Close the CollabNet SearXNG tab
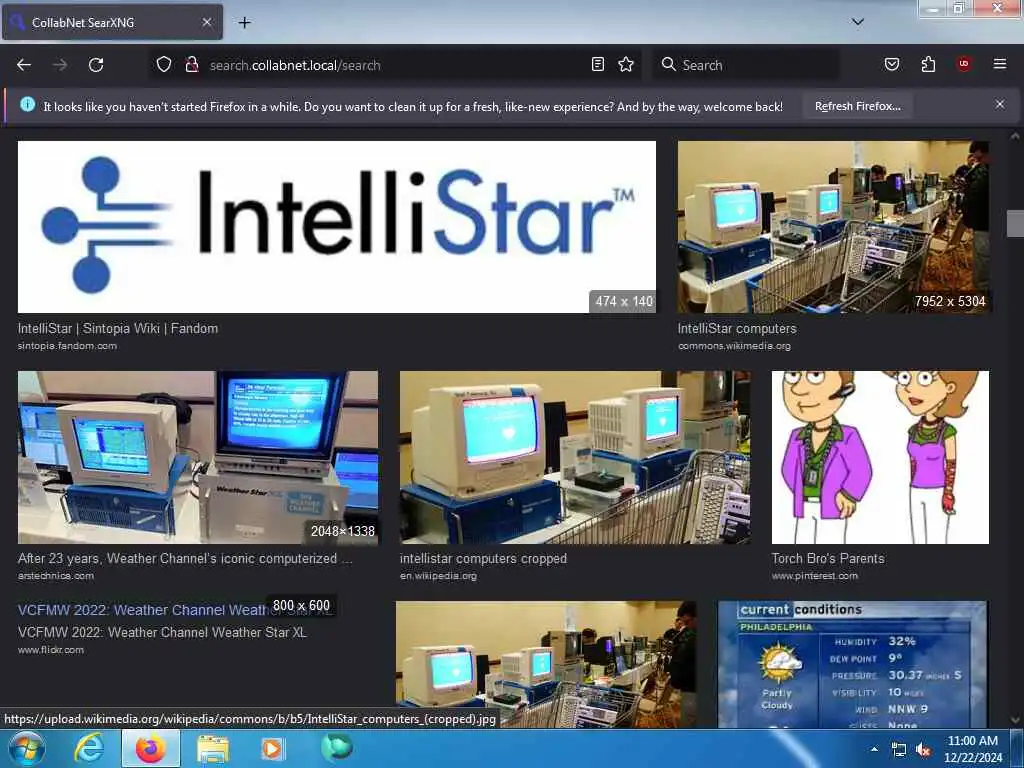This screenshot has height=768, width=1024. tap(206, 22)
